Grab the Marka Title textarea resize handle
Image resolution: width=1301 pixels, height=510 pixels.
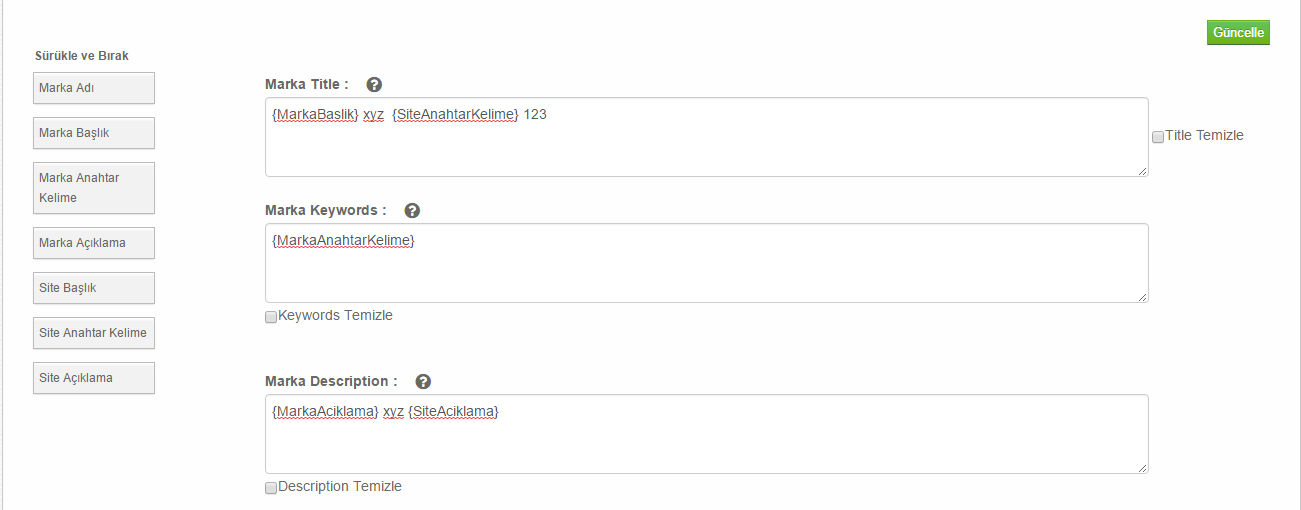1143,172
